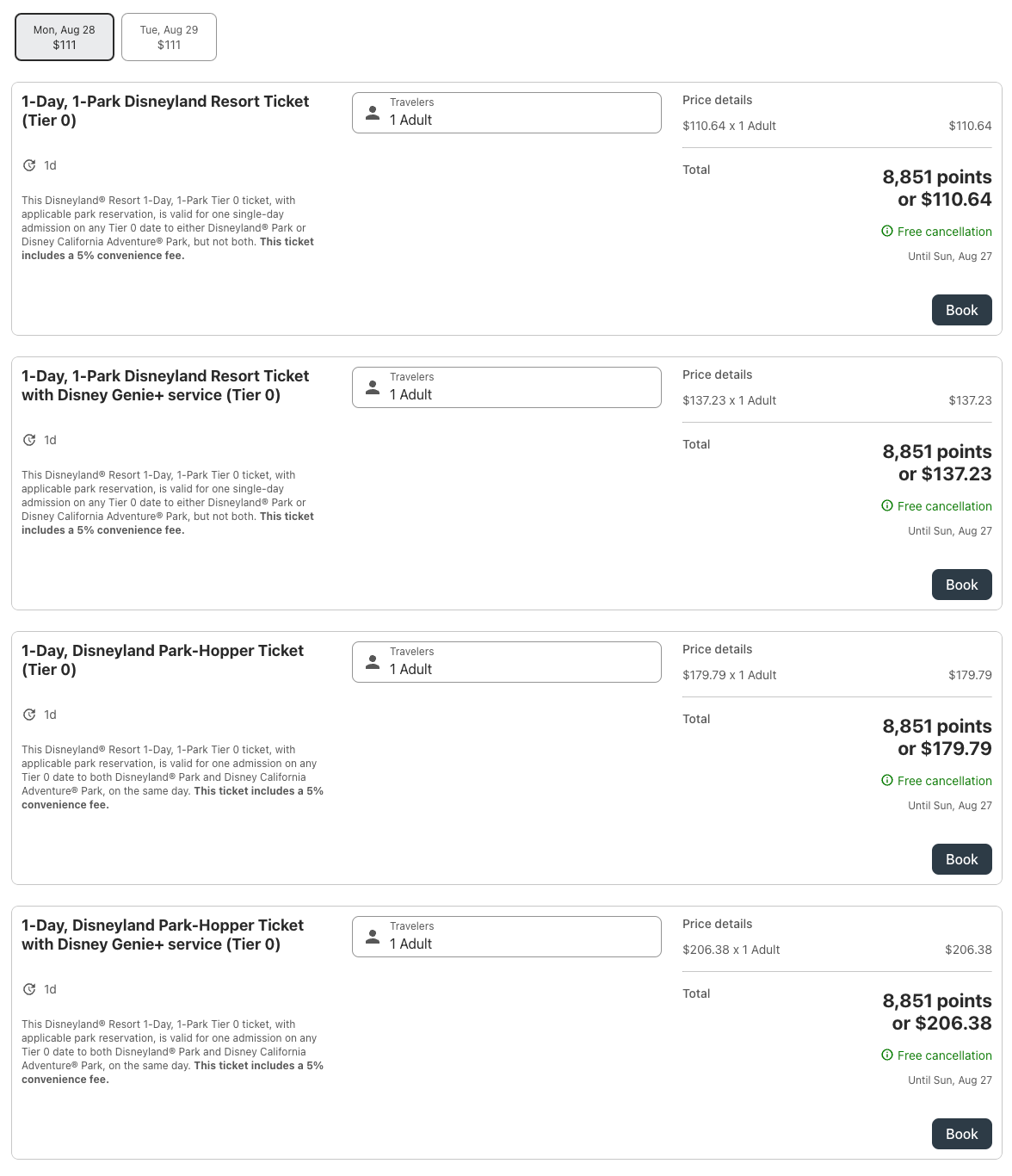The height and width of the screenshot is (1176, 1012).
Task: Click the duration clock icon on the Genie+ 1-Park ticket
Action: pyautogui.click(x=29, y=440)
